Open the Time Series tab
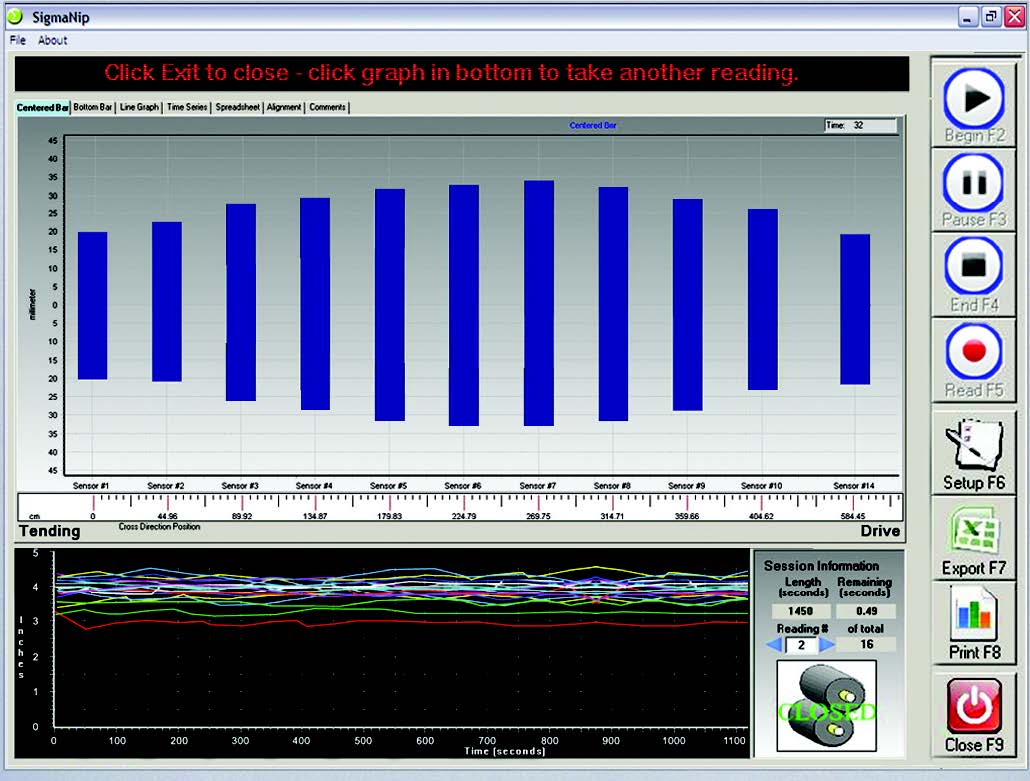This screenshot has height=781, width=1030. point(187,107)
